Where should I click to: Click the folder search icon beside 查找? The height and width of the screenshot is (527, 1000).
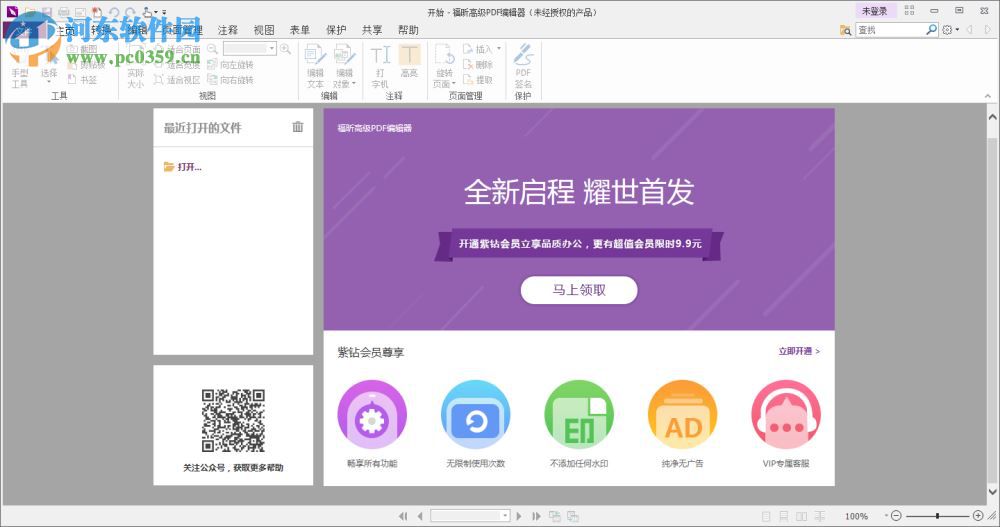(x=846, y=30)
